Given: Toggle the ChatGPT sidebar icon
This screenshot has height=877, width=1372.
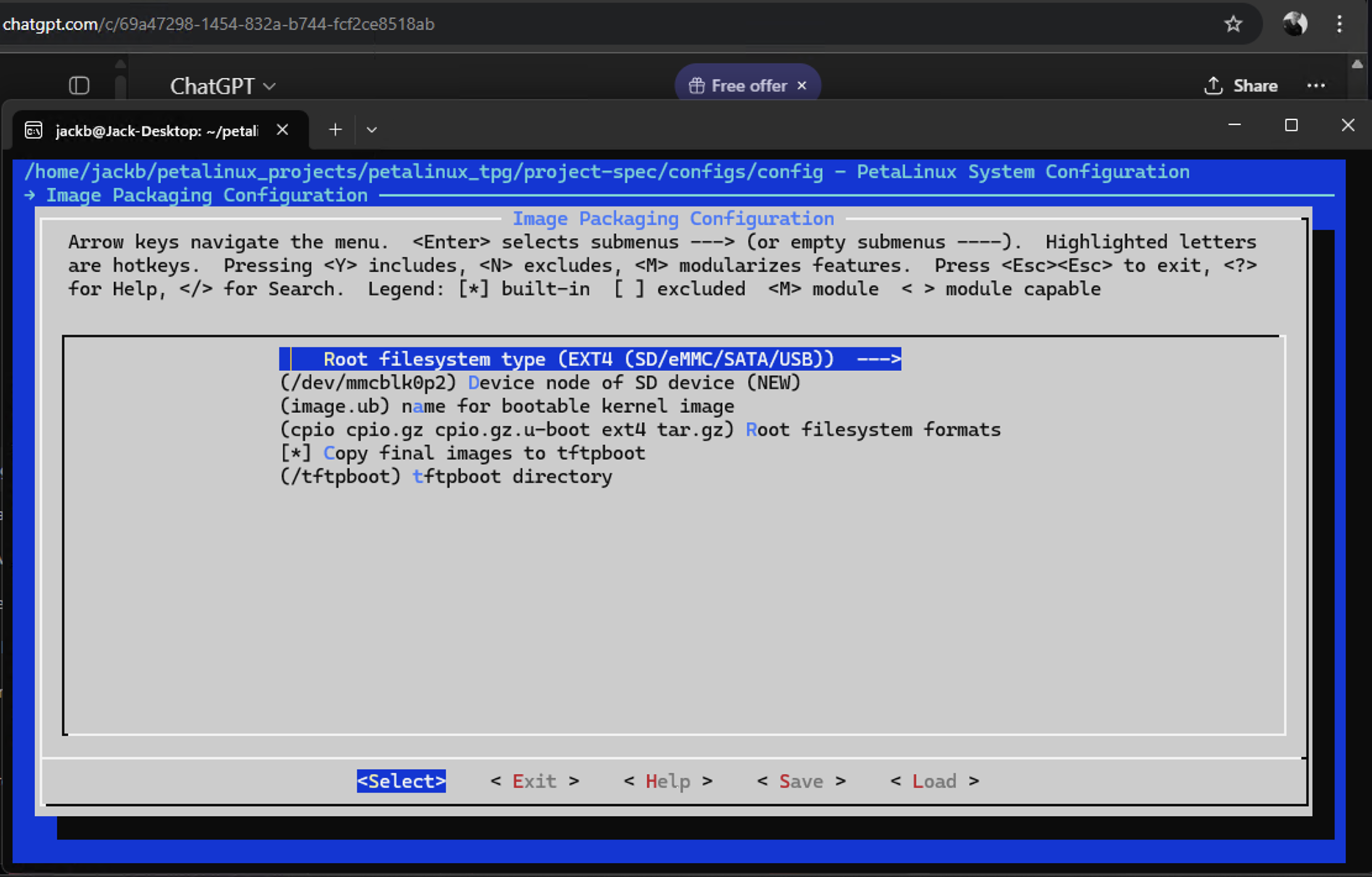Looking at the screenshot, I should (x=79, y=85).
